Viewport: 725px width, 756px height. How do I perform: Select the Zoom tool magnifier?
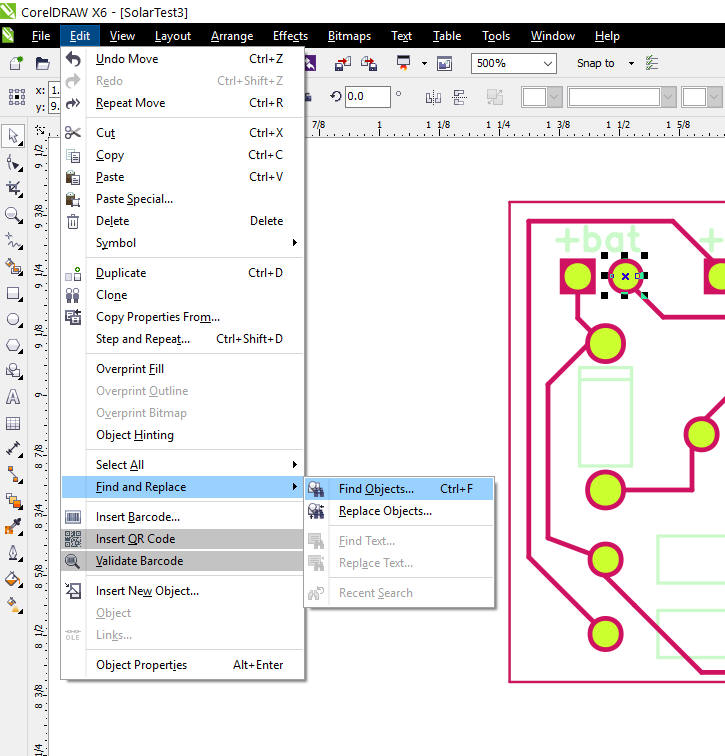(x=14, y=215)
